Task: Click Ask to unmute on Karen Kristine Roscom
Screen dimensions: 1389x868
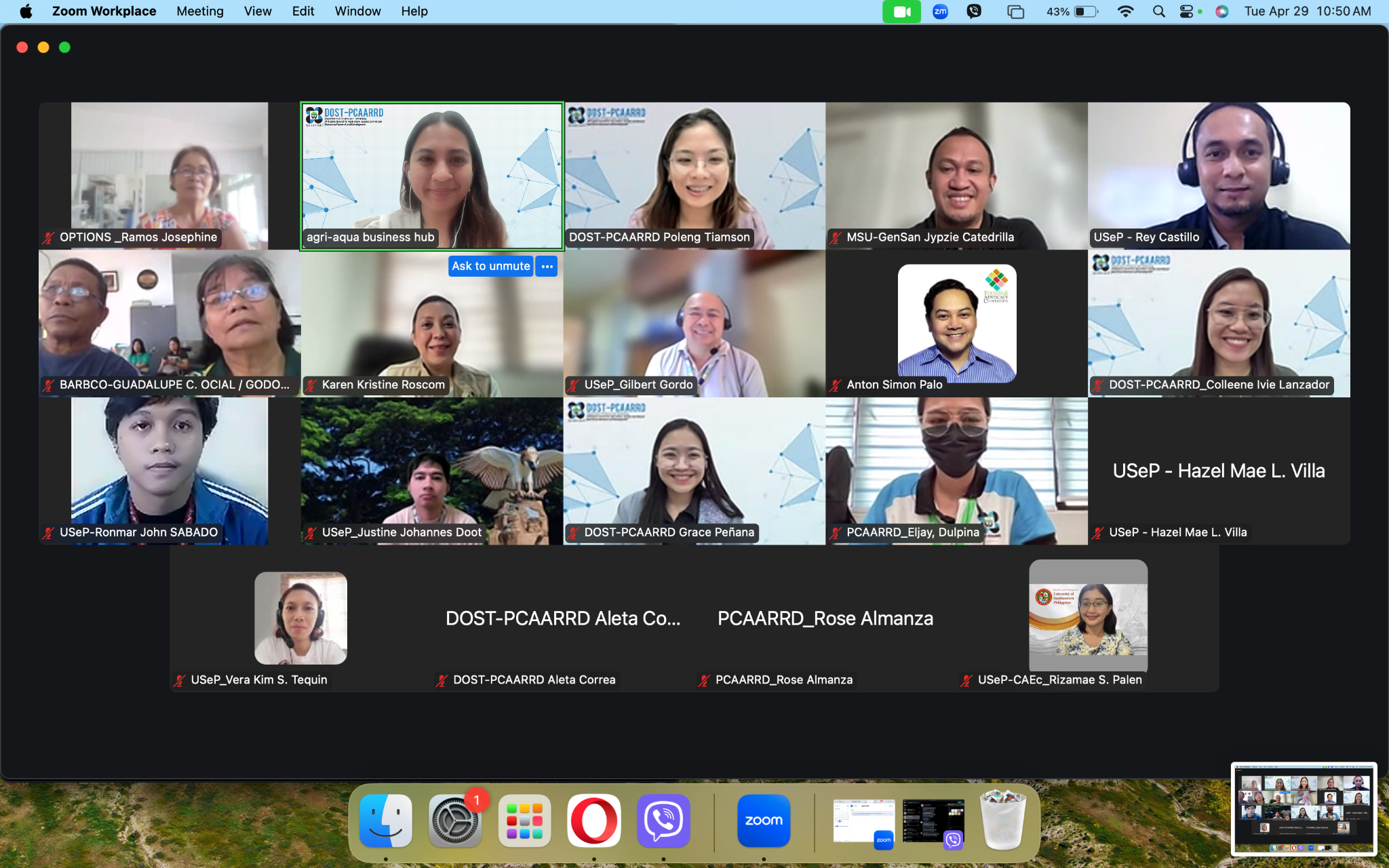Action: 491,266
